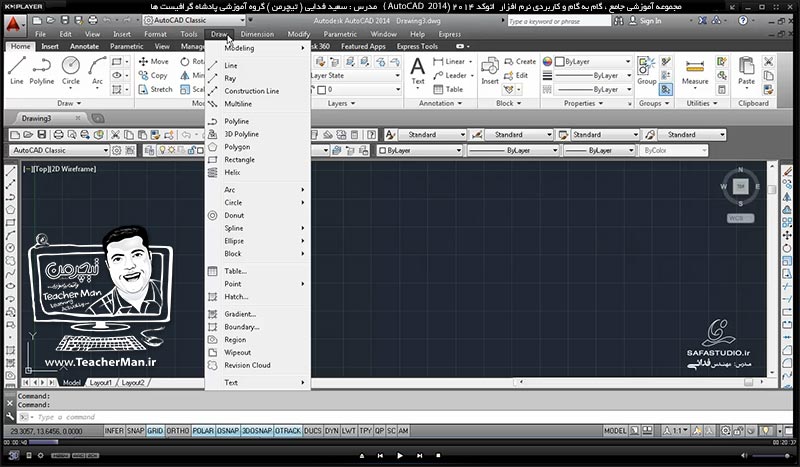Toggle ORTHO mode in status bar
This screenshot has height=467, width=800.
click(x=178, y=431)
